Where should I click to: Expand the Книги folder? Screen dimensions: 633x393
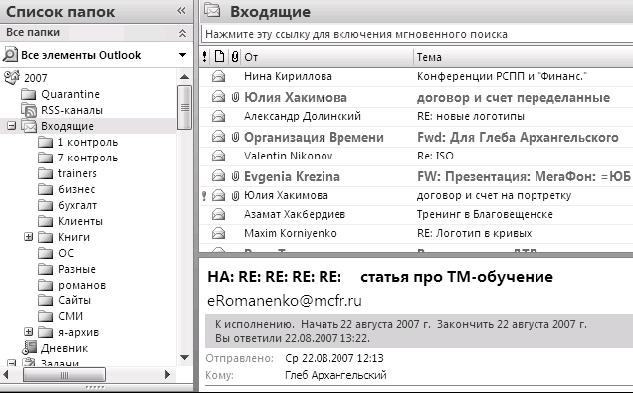(x=28, y=237)
